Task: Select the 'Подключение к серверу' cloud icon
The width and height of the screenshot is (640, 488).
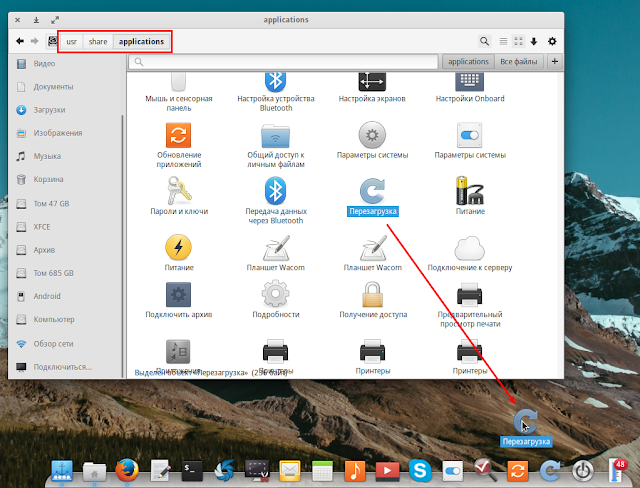Action: [470, 248]
